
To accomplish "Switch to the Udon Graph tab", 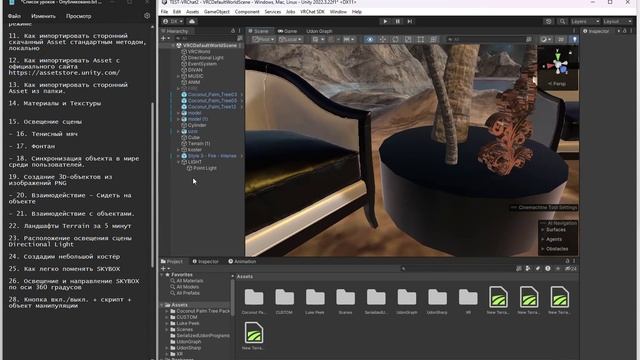I will coord(319,31).
